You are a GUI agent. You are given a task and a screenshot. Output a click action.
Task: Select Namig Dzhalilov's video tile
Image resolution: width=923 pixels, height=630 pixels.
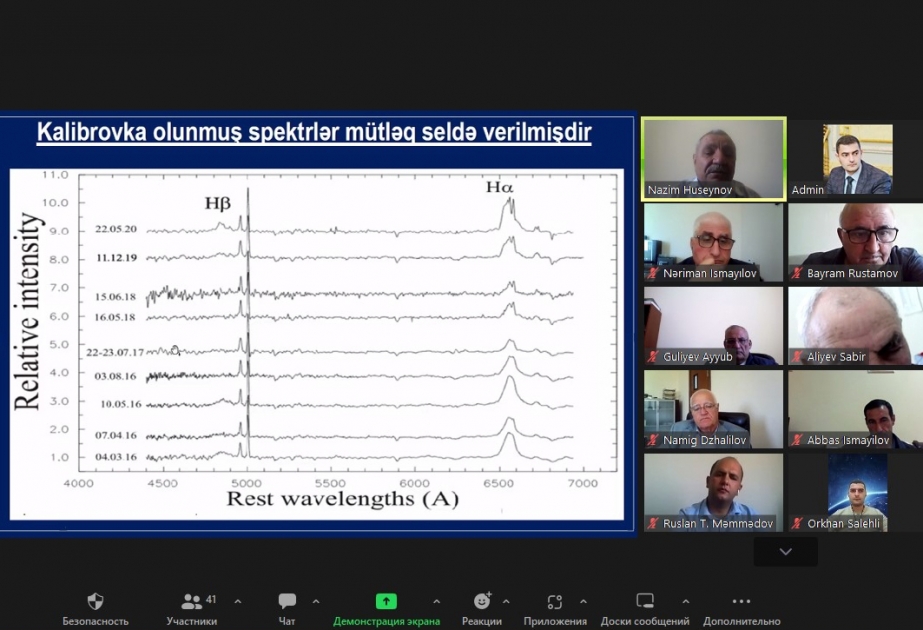coord(713,409)
